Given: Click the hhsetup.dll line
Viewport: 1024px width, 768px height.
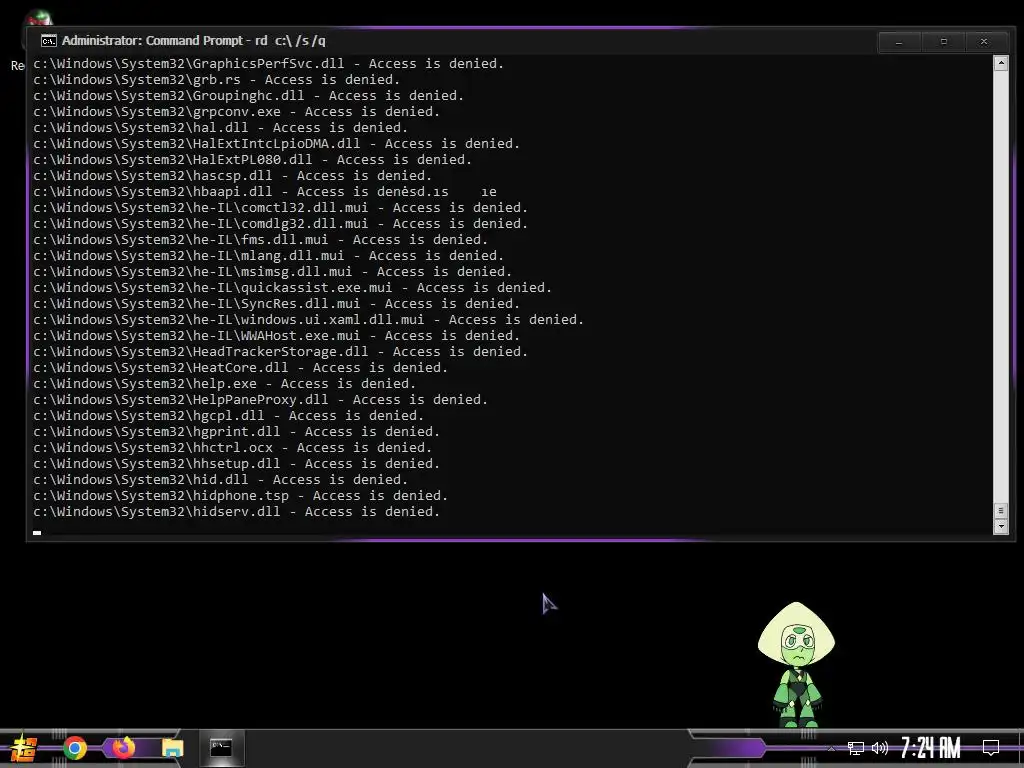Looking at the screenshot, I should point(236,464).
